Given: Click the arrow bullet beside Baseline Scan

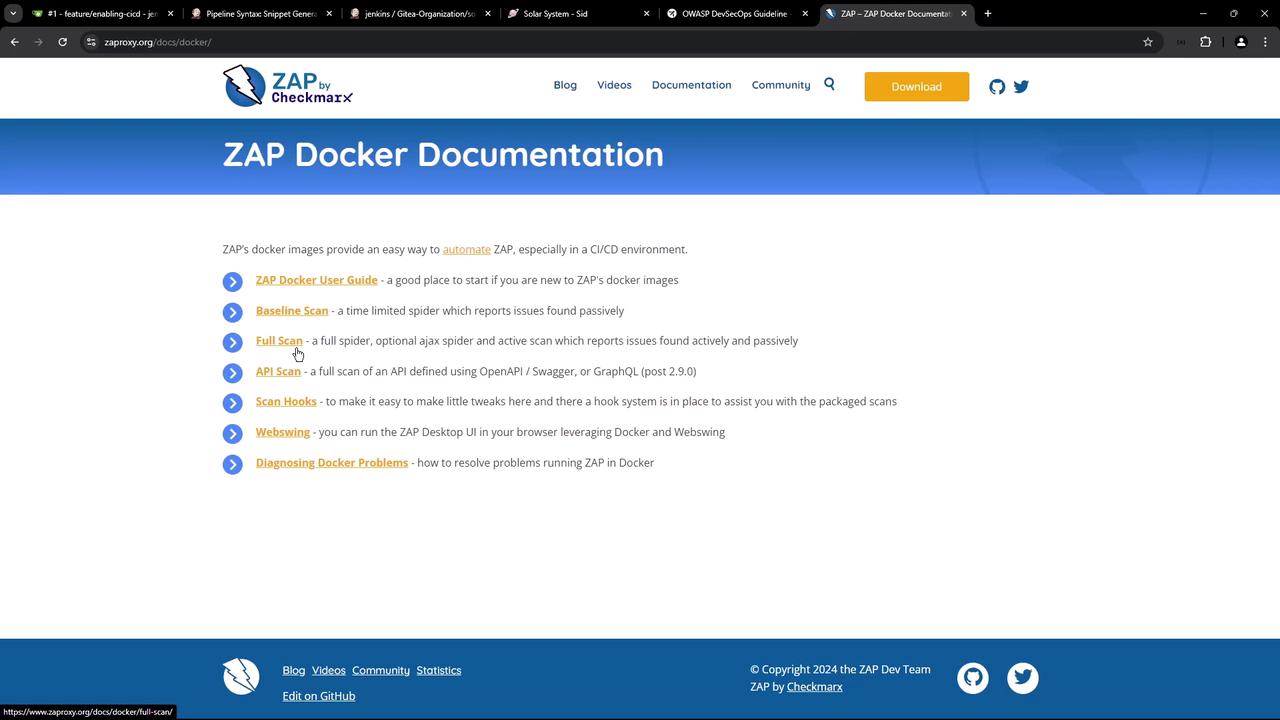Looking at the screenshot, I should 233,312.
